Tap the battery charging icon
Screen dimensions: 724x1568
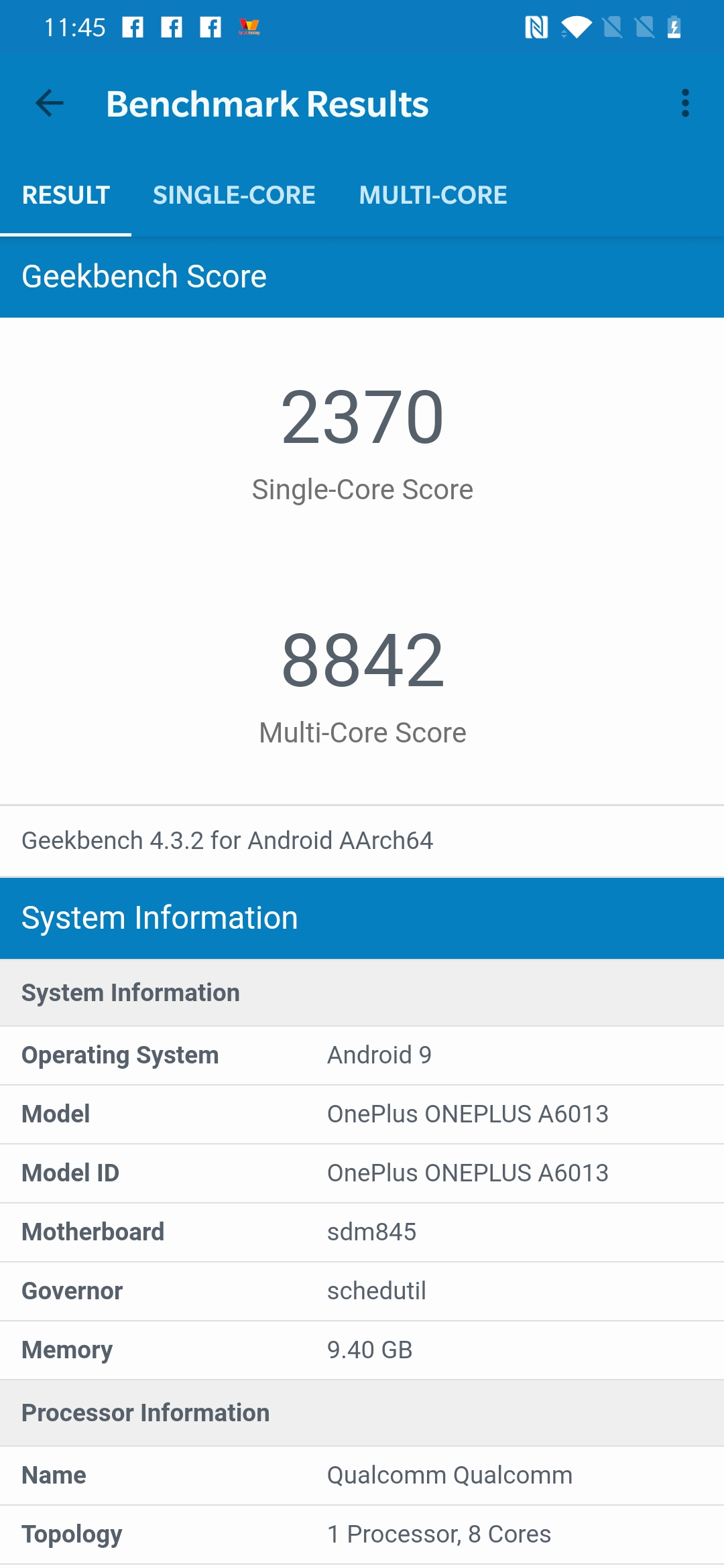point(674,27)
